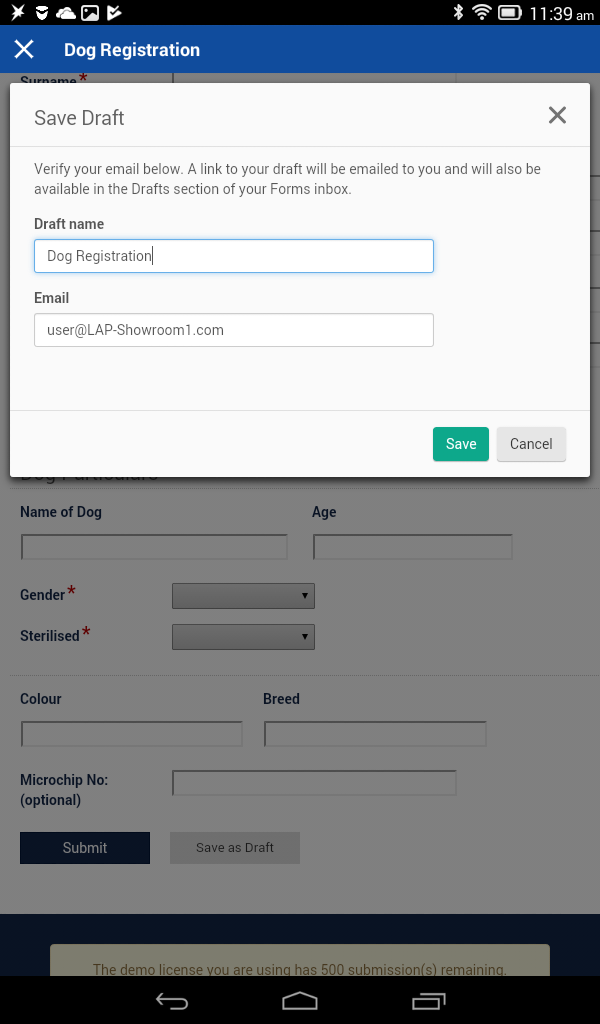Tap the Bluetooth status bar icon
600x1024 pixels.
[458, 13]
